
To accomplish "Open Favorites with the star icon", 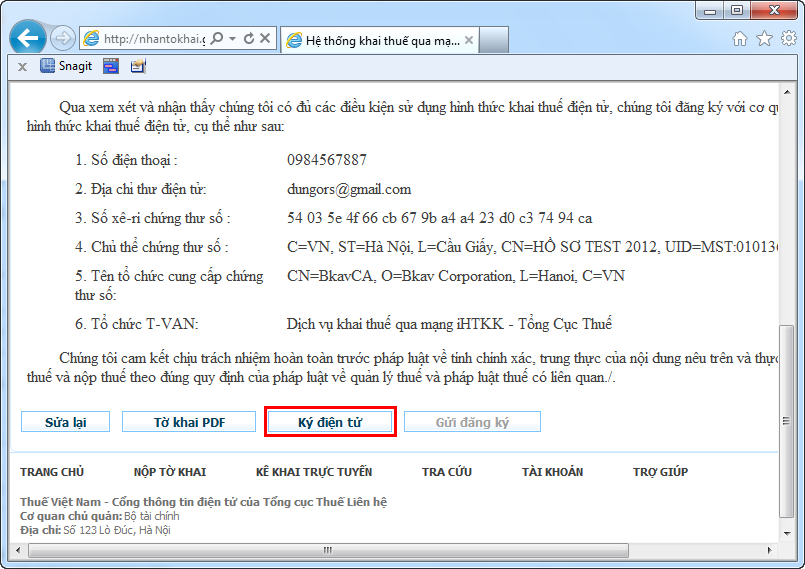I will (x=764, y=39).
